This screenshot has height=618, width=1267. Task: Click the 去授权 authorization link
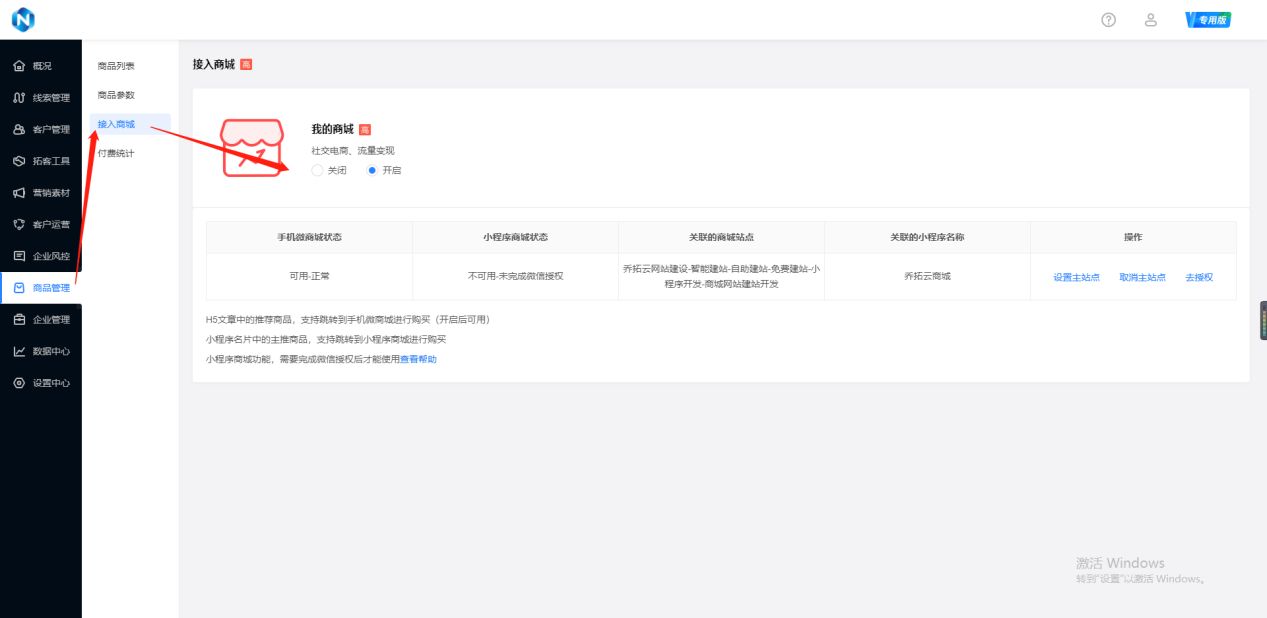(x=1197, y=277)
